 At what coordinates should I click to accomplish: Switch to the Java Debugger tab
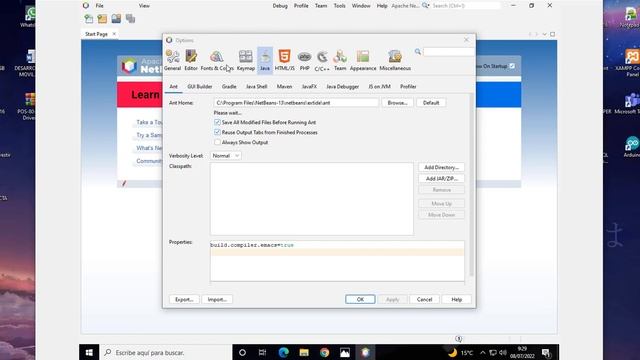[x=342, y=87]
